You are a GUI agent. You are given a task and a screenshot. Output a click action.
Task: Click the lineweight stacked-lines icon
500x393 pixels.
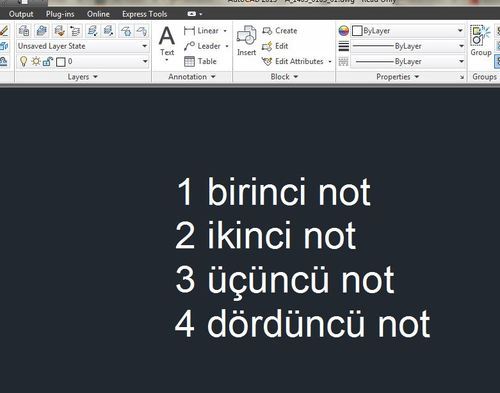pyautogui.click(x=344, y=46)
